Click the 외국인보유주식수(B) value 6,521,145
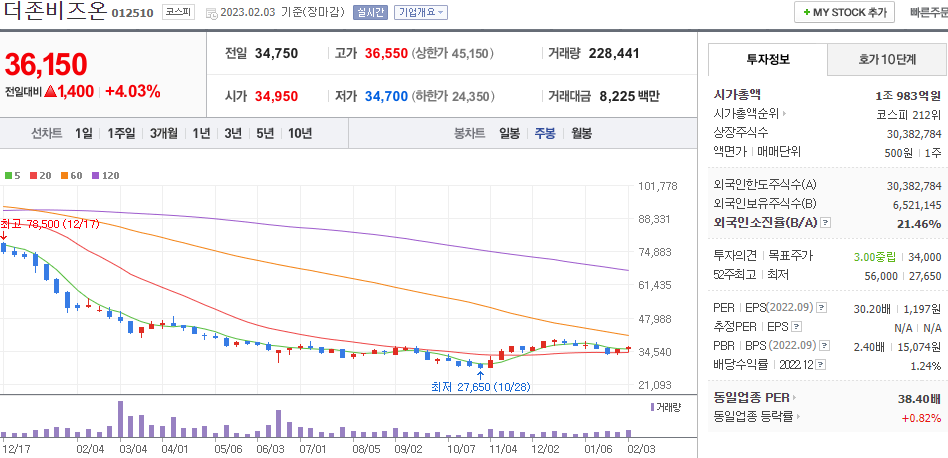 pos(917,205)
